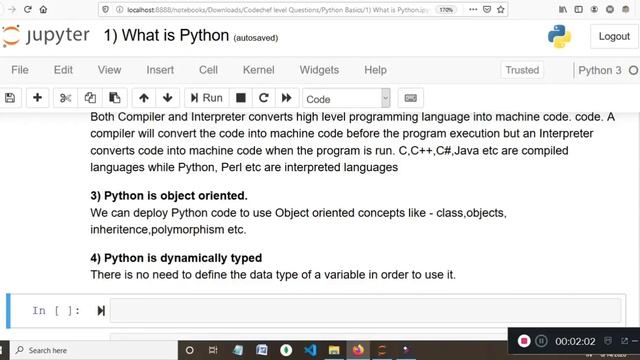Click the localhost URL address bar
The width and height of the screenshot is (640, 360).
pyautogui.click(x=278, y=10)
